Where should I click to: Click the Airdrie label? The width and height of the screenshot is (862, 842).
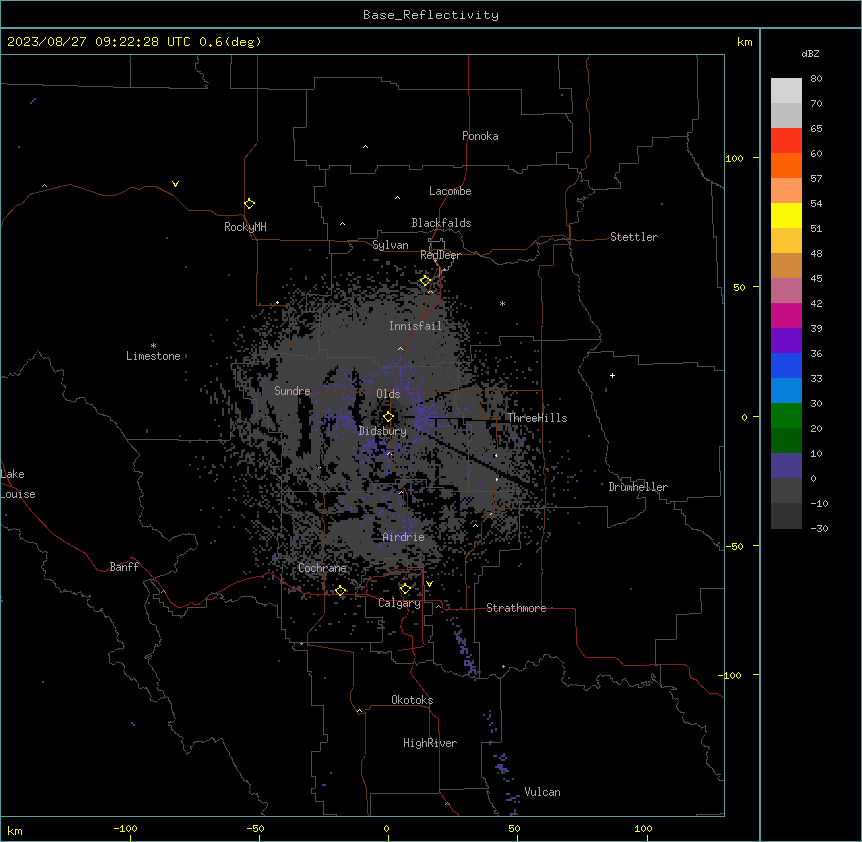pyautogui.click(x=404, y=537)
